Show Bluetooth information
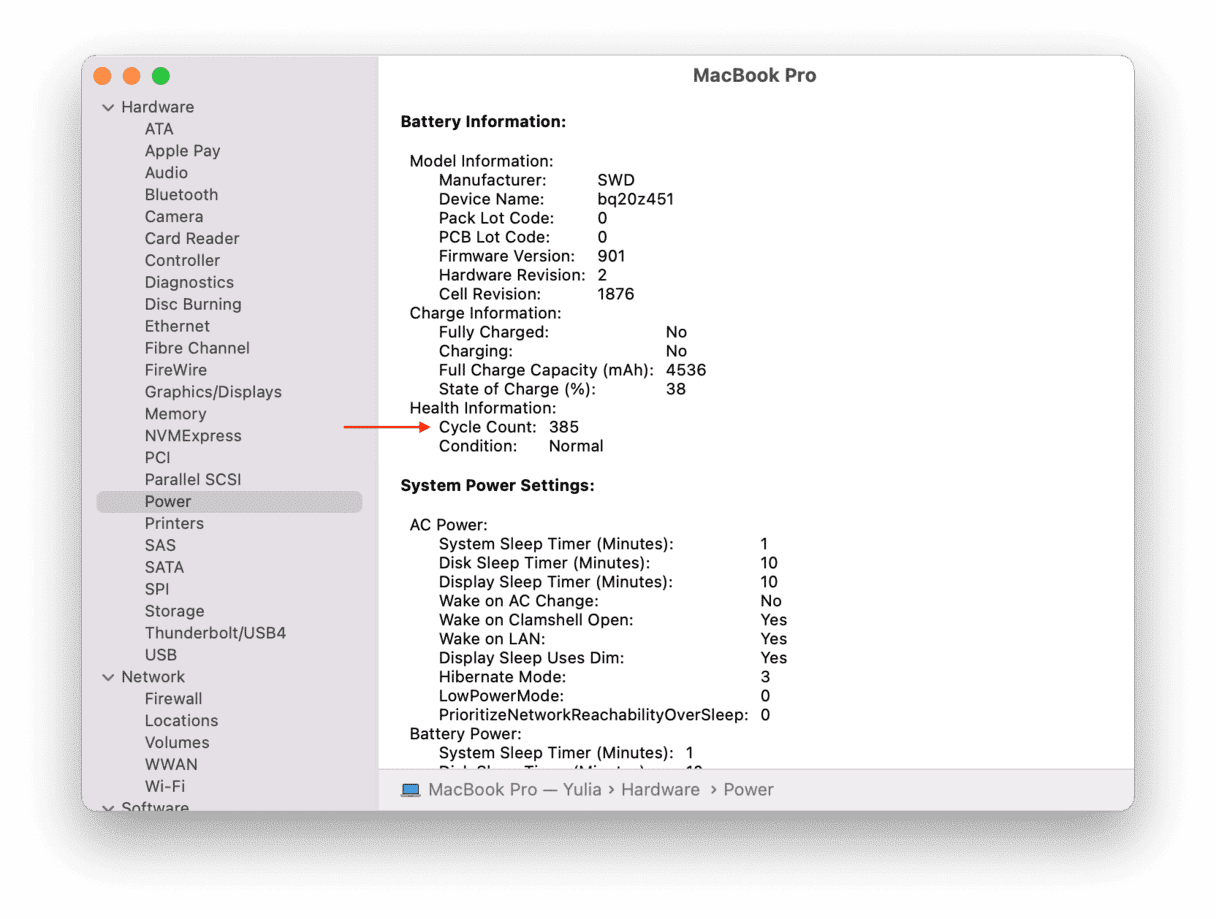 pos(181,195)
